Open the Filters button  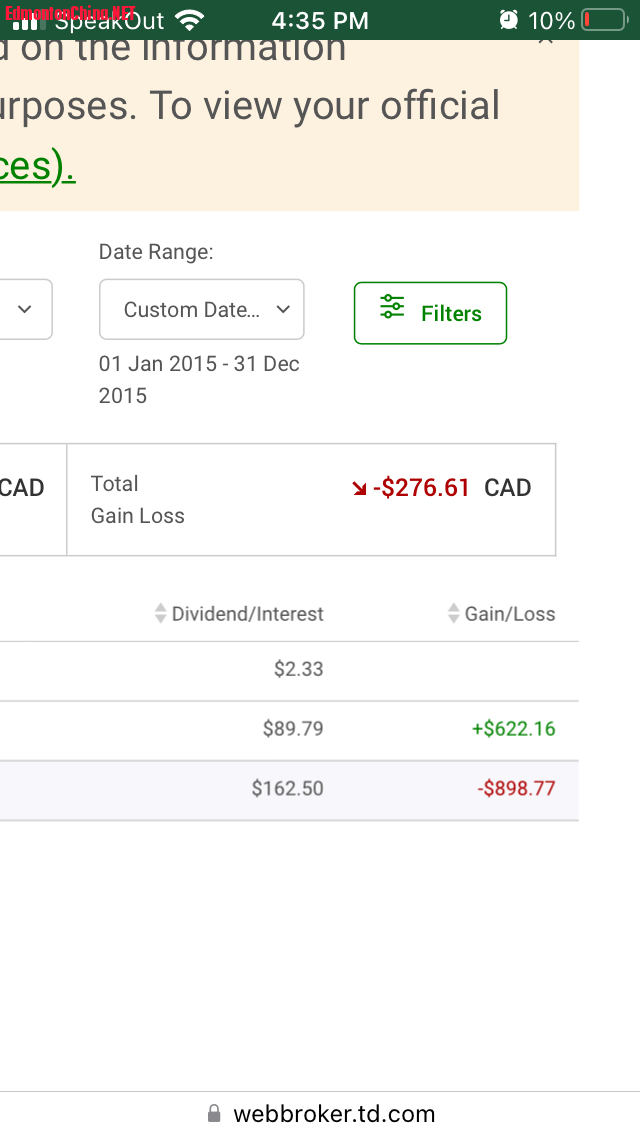point(430,313)
